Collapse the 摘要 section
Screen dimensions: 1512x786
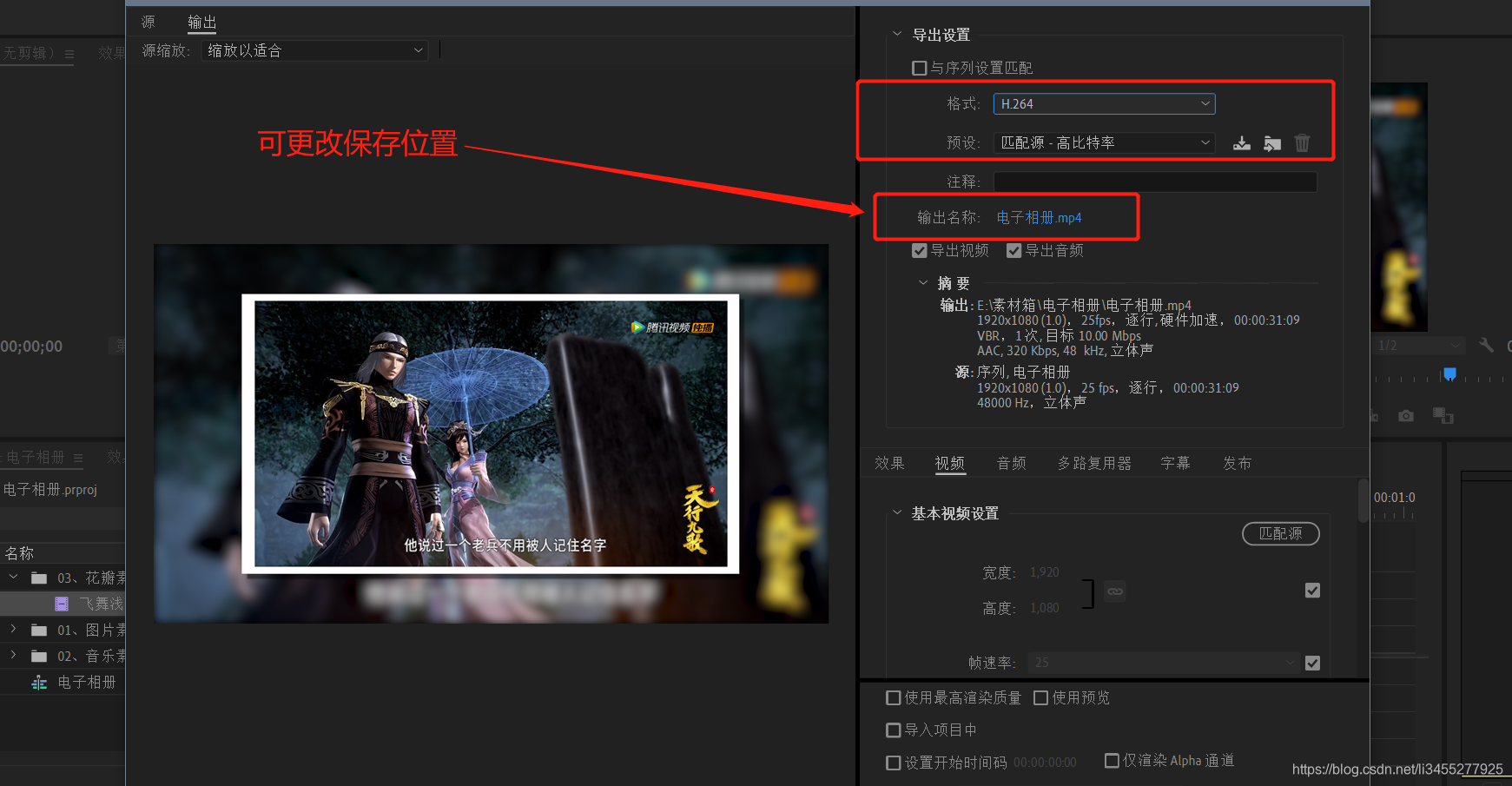923,283
